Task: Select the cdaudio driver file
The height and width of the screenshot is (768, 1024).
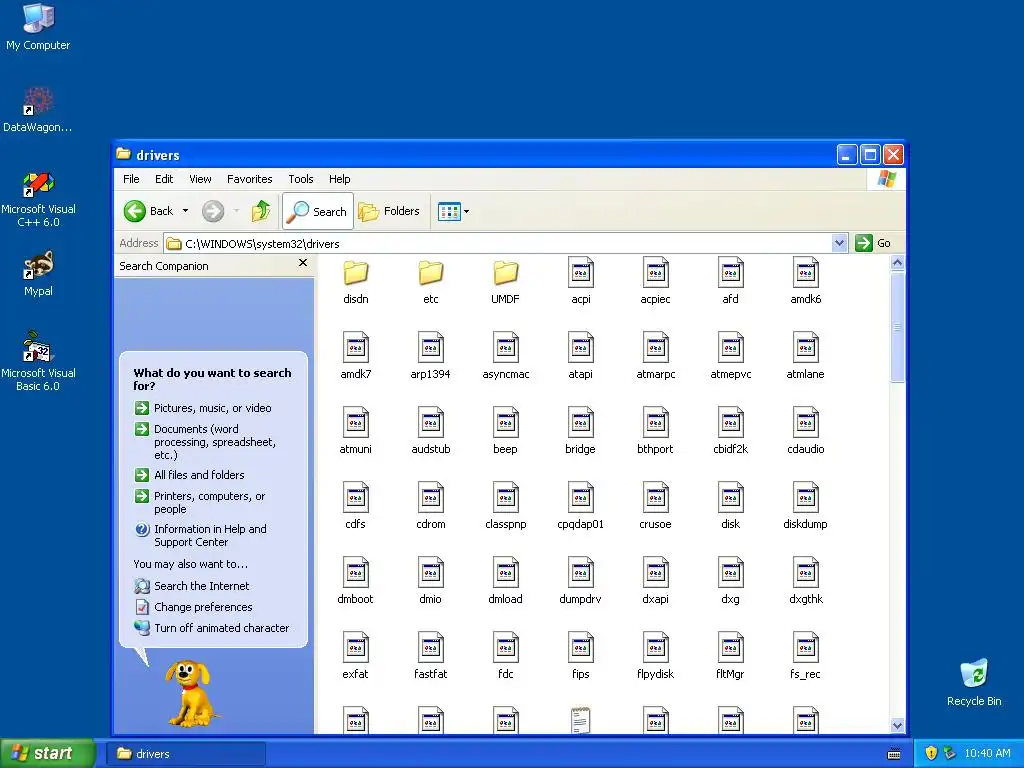Action: (x=805, y=432)
